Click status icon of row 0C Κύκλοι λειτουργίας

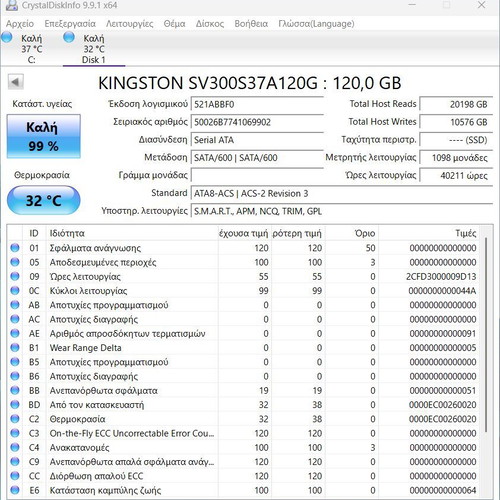15,290
